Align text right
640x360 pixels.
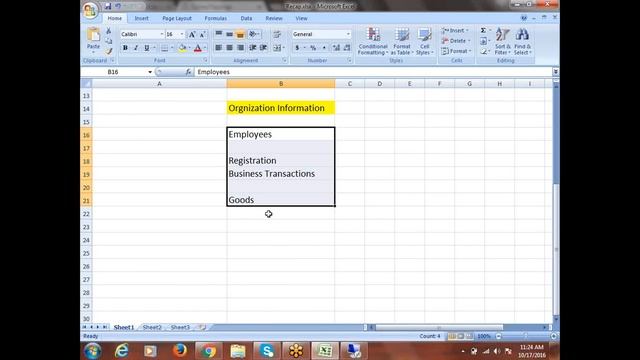coord(240,48)
